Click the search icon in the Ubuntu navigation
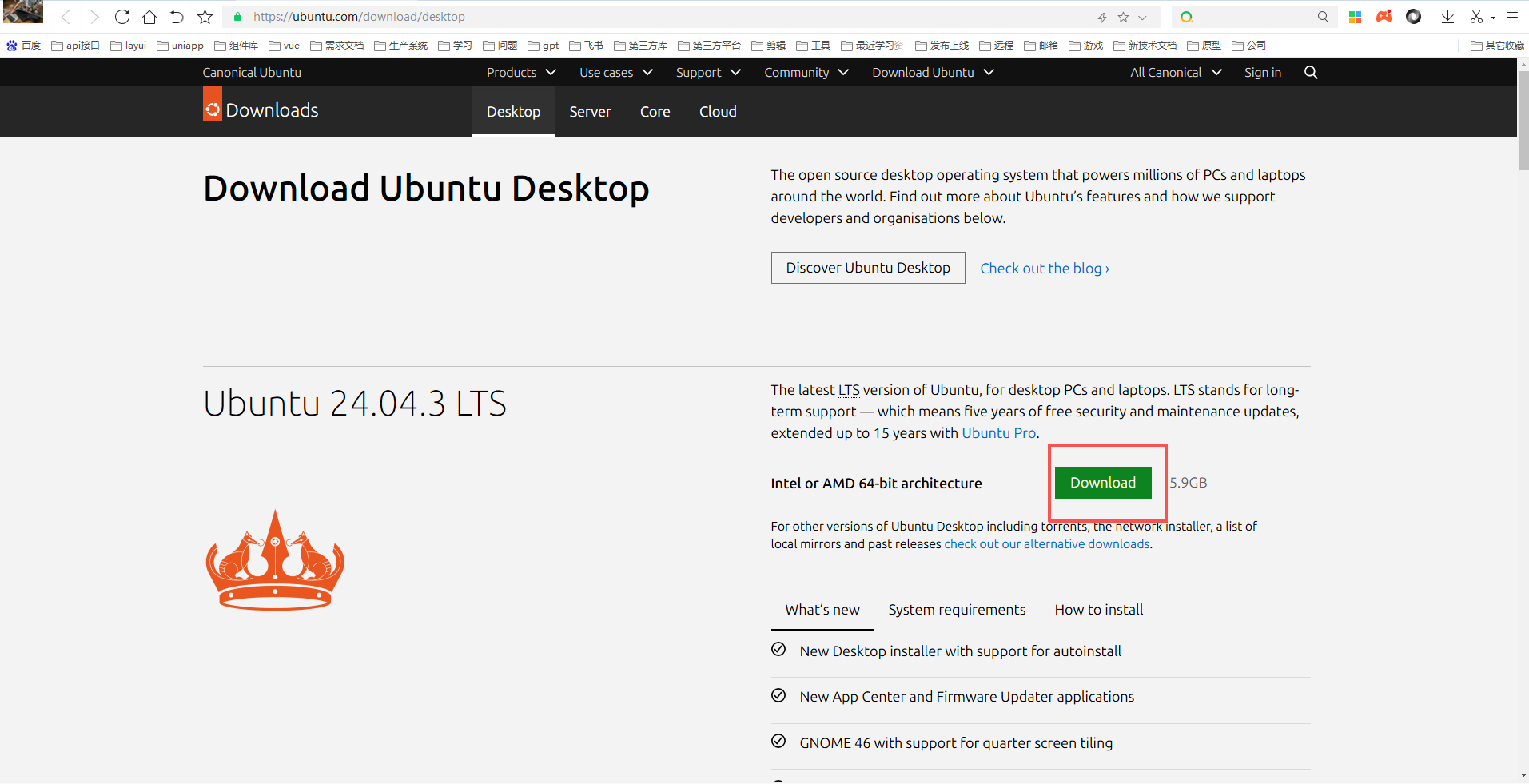The image size is (1529, 784). coord(1311,72)
